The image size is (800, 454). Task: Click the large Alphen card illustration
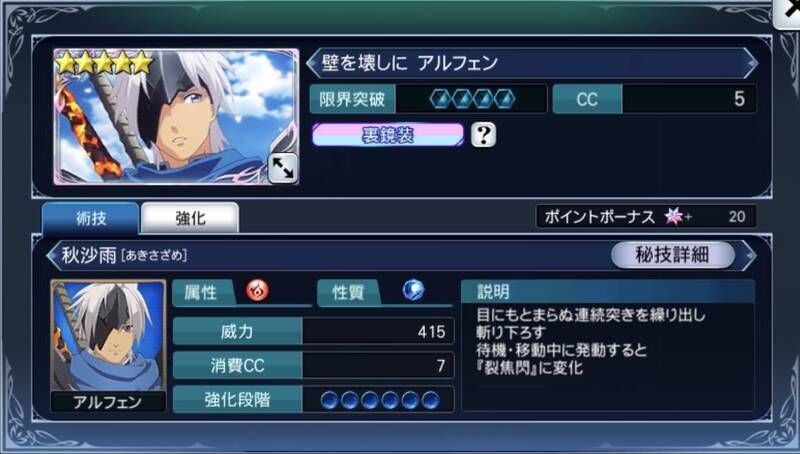(x=176, y=116)
